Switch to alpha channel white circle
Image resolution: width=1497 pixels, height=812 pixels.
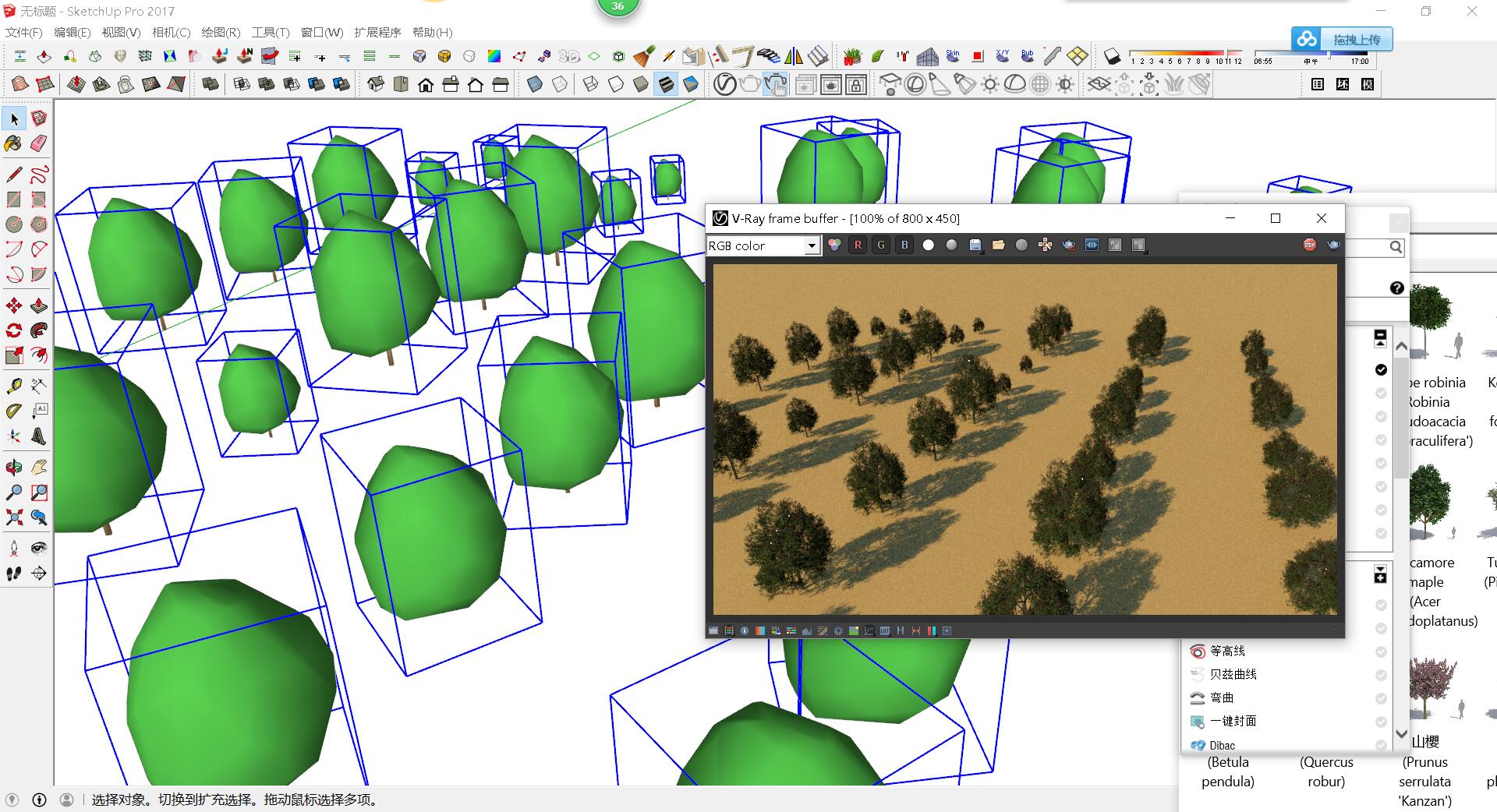(928, 245)
